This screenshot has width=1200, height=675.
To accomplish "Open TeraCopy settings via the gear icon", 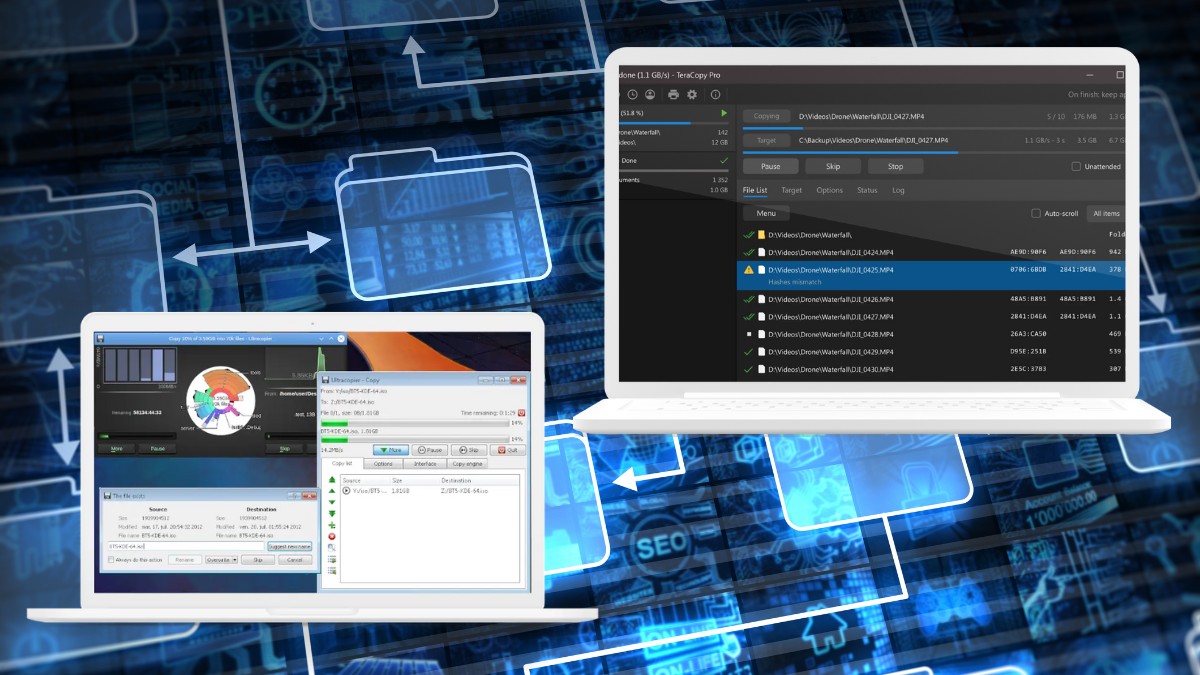I will click(x=691, y=94).
